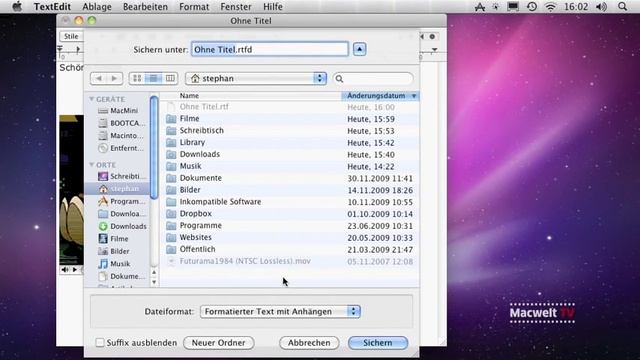Screen dimensions: 640x360
Task: Click the search field in save dialog
Action: [x=373, y=78]
